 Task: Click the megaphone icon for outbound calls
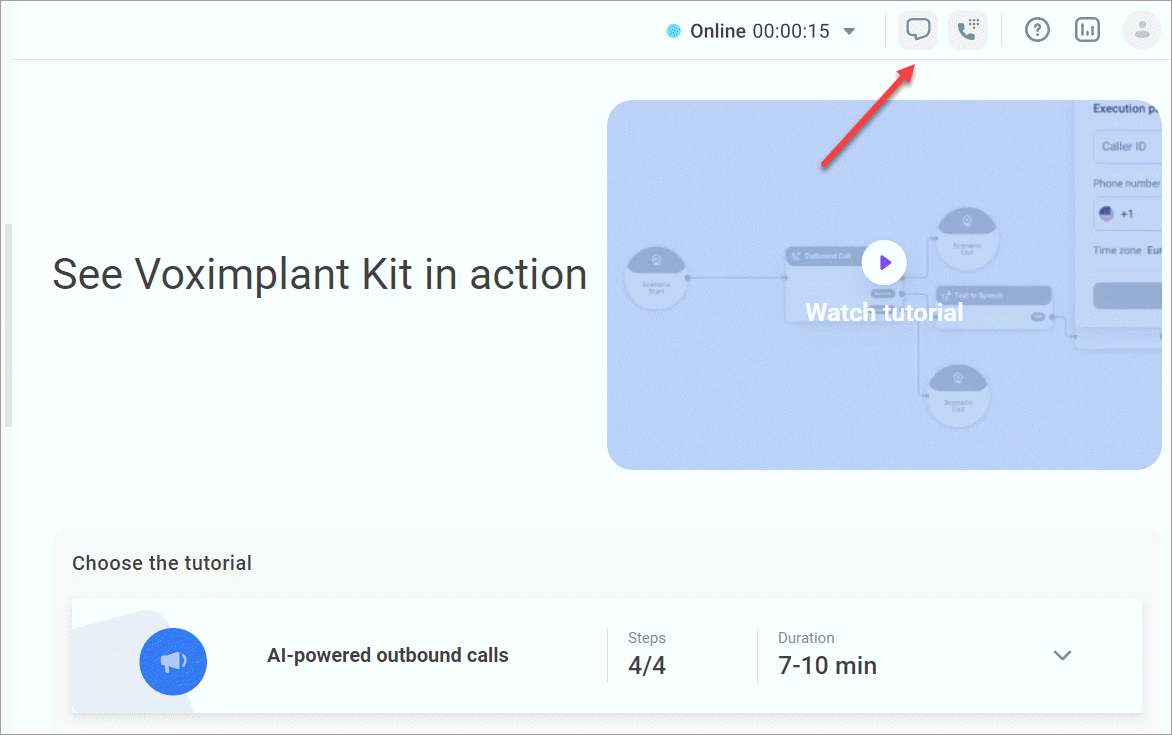coord(173,662)
